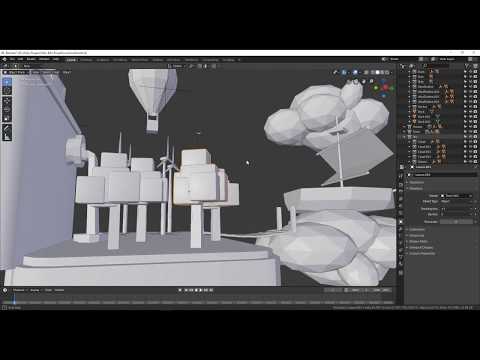The width and height of the screenshot is (480, 360).
Task: Open the Material properties tab
Action: [401, 264]
